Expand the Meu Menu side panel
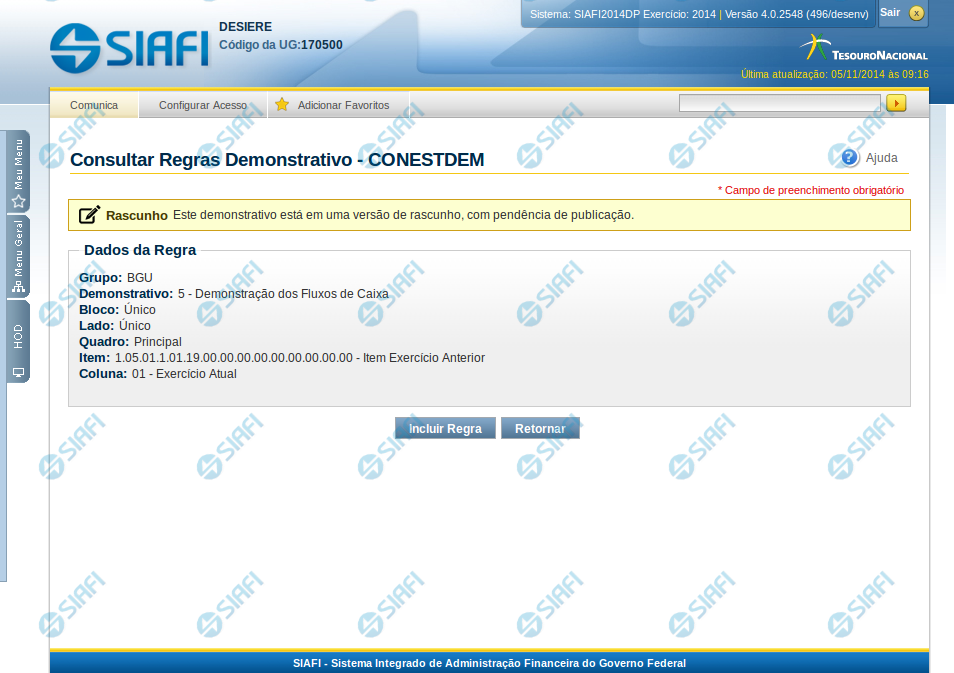 18,171
